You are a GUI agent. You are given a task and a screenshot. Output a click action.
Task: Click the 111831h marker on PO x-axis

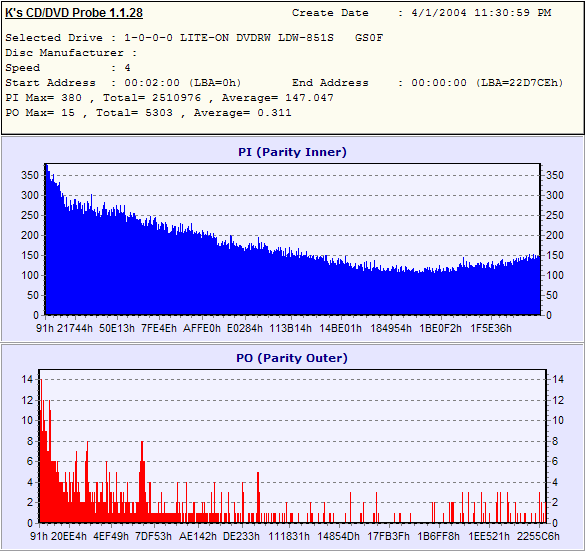point(289,536)
